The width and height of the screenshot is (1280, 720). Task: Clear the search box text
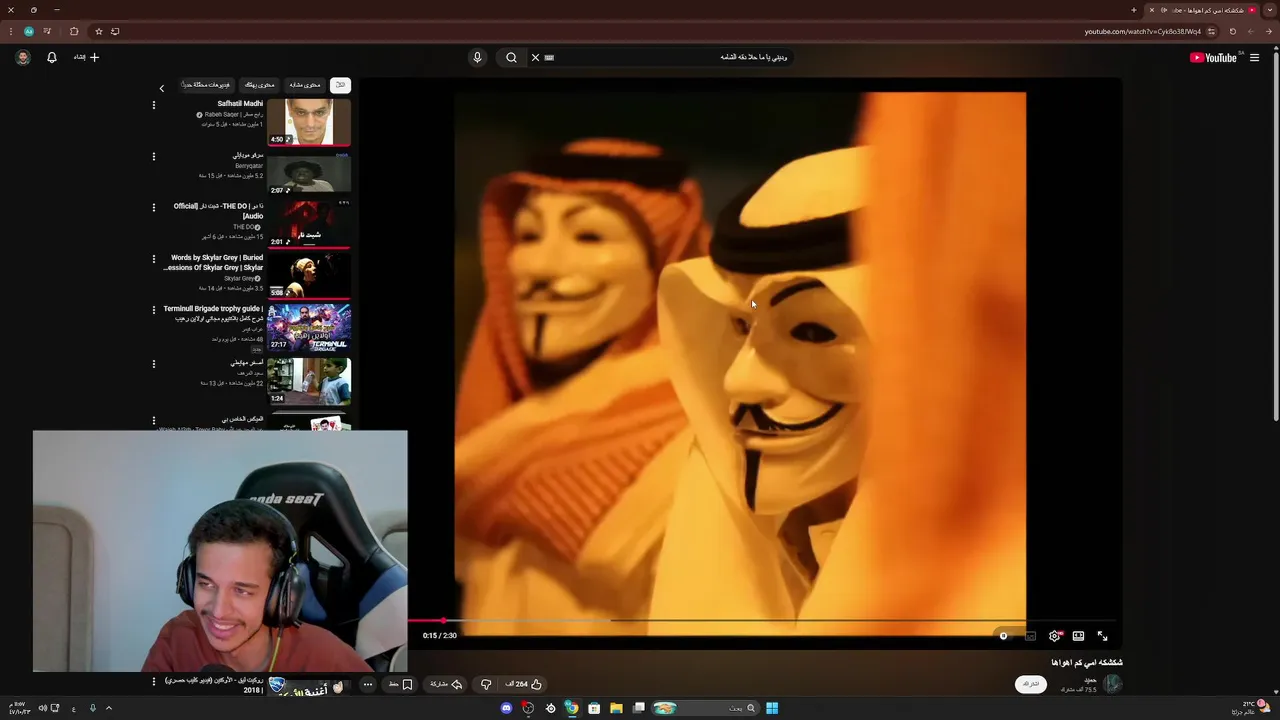pos(535,57)
